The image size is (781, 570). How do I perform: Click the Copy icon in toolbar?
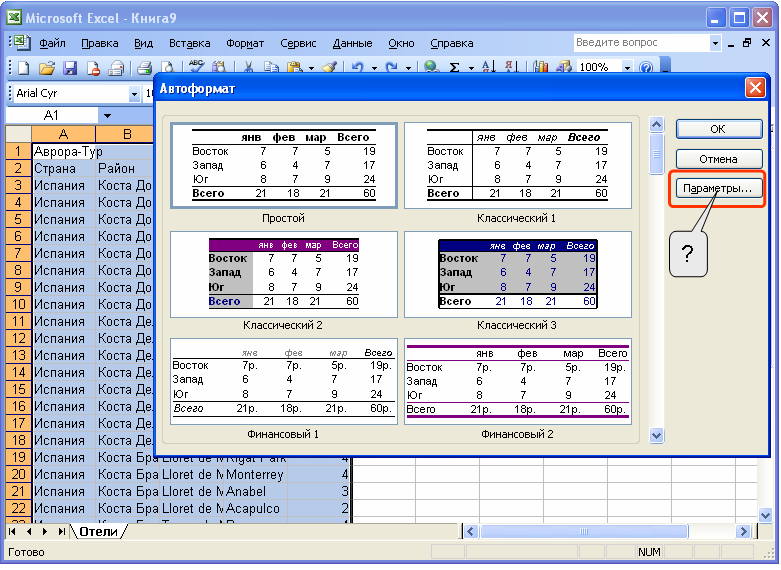[x=271, y=67]
